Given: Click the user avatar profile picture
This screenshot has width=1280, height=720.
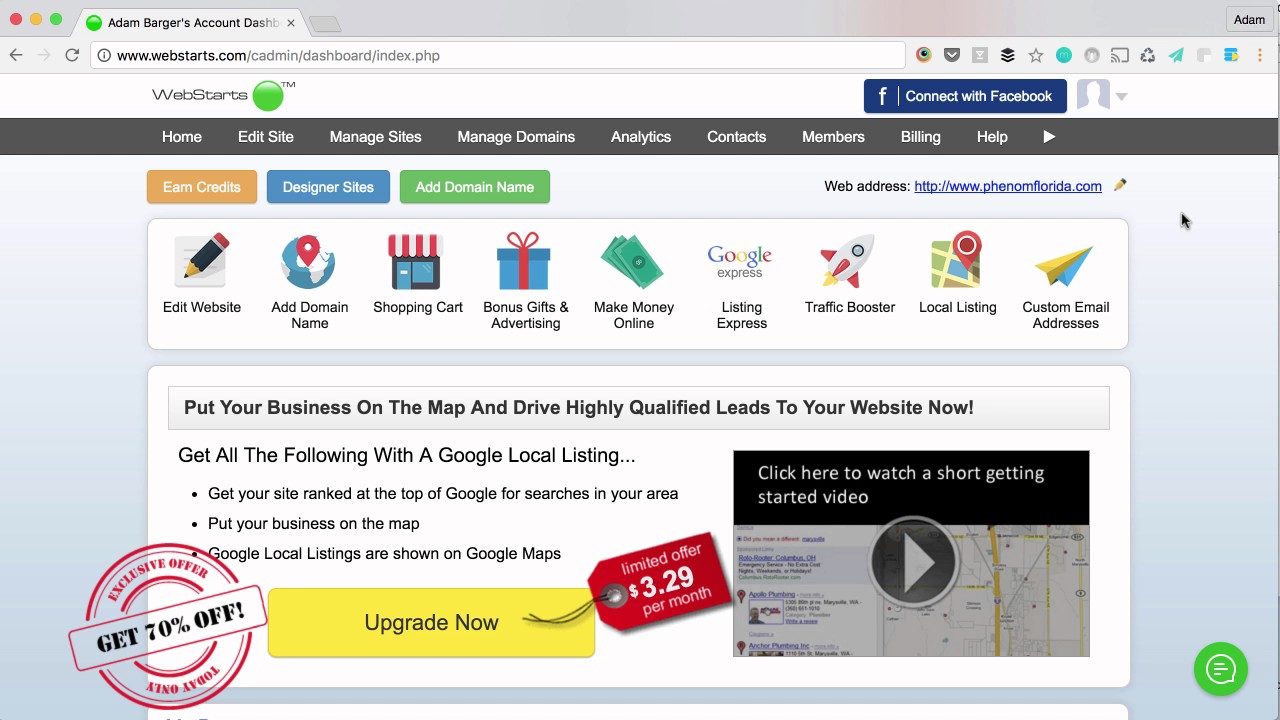Looking at the screenshot, I should coord(1093,96).
